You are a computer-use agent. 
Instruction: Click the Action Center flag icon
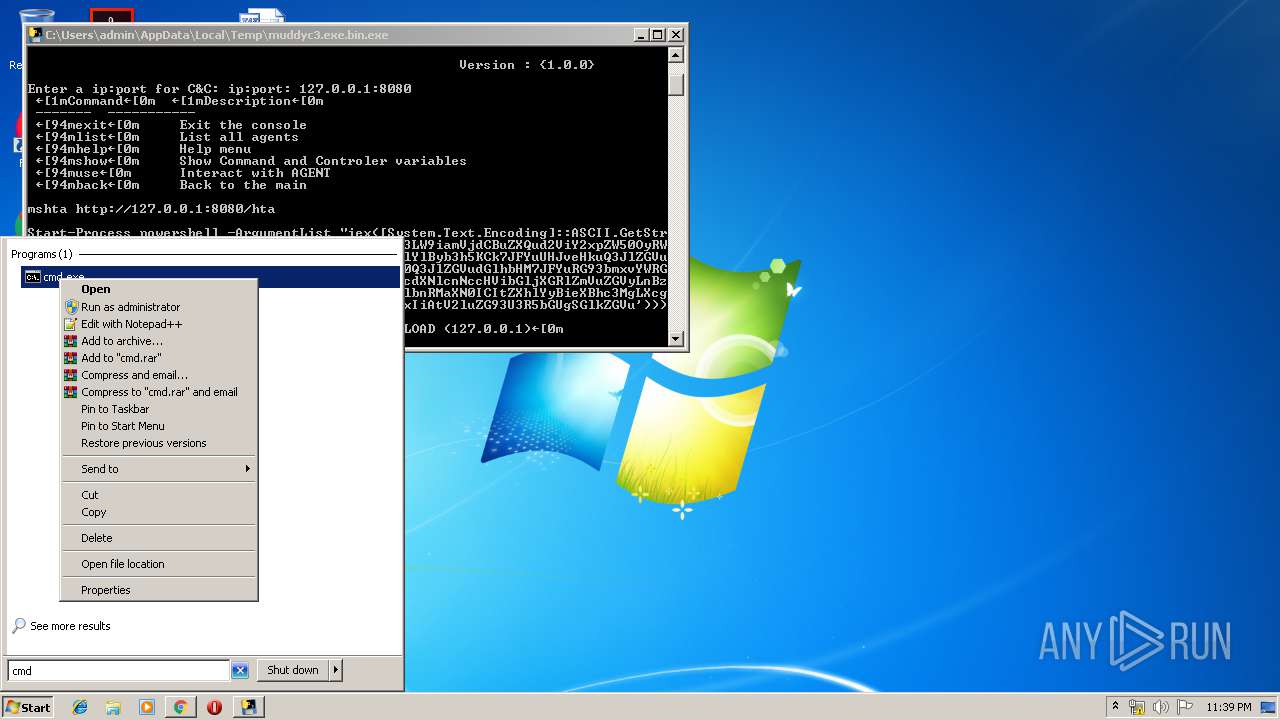pyautogui.click(x=1184, y=707)
